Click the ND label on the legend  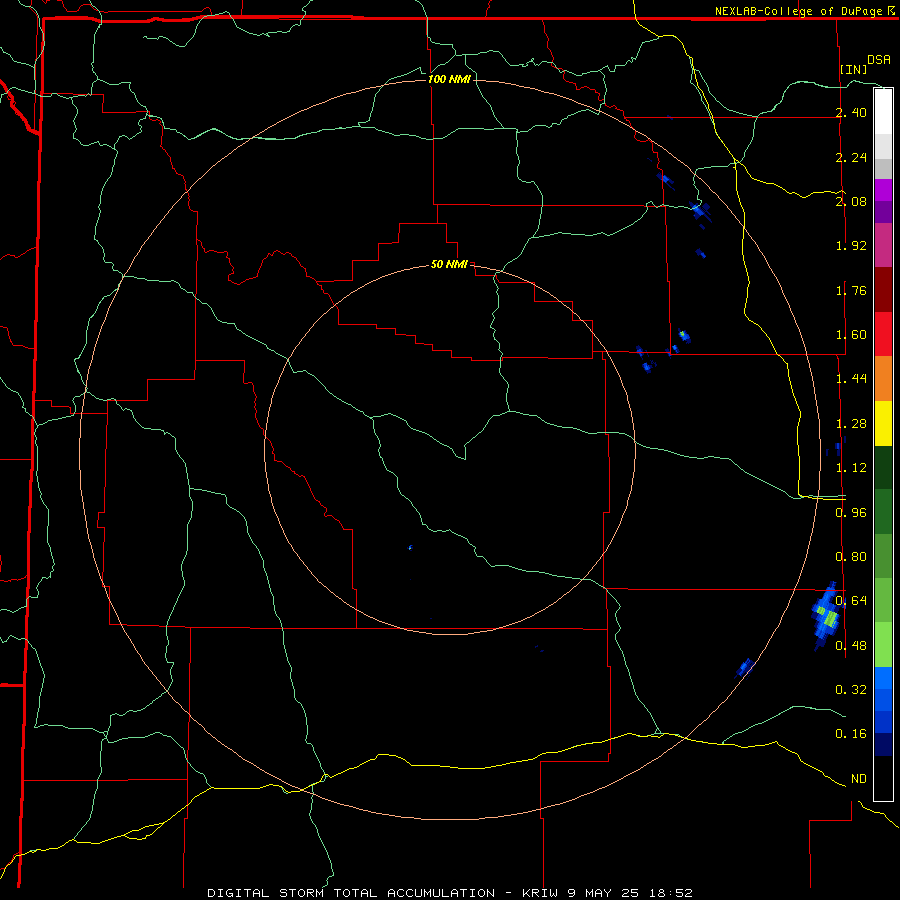859,779
